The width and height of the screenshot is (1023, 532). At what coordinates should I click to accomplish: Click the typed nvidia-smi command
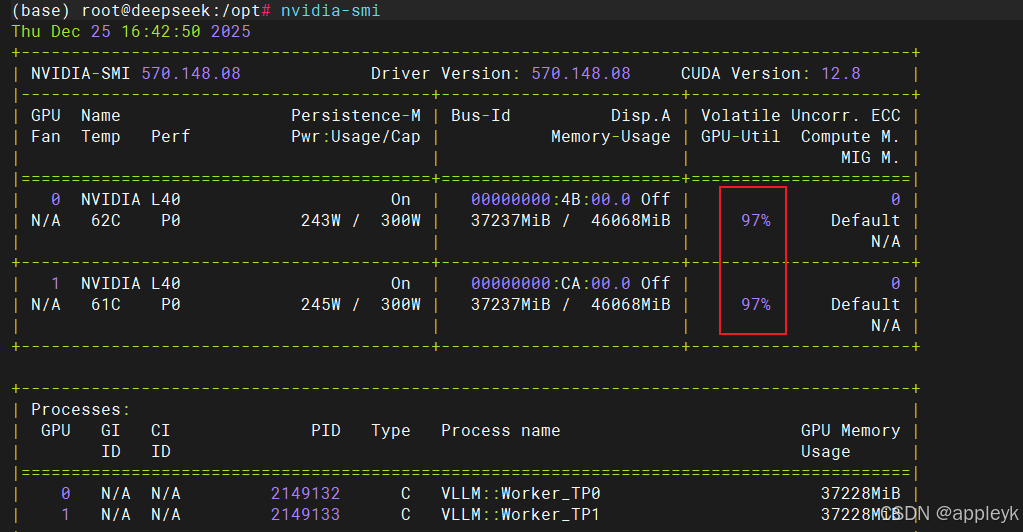(x=330, y=10)
